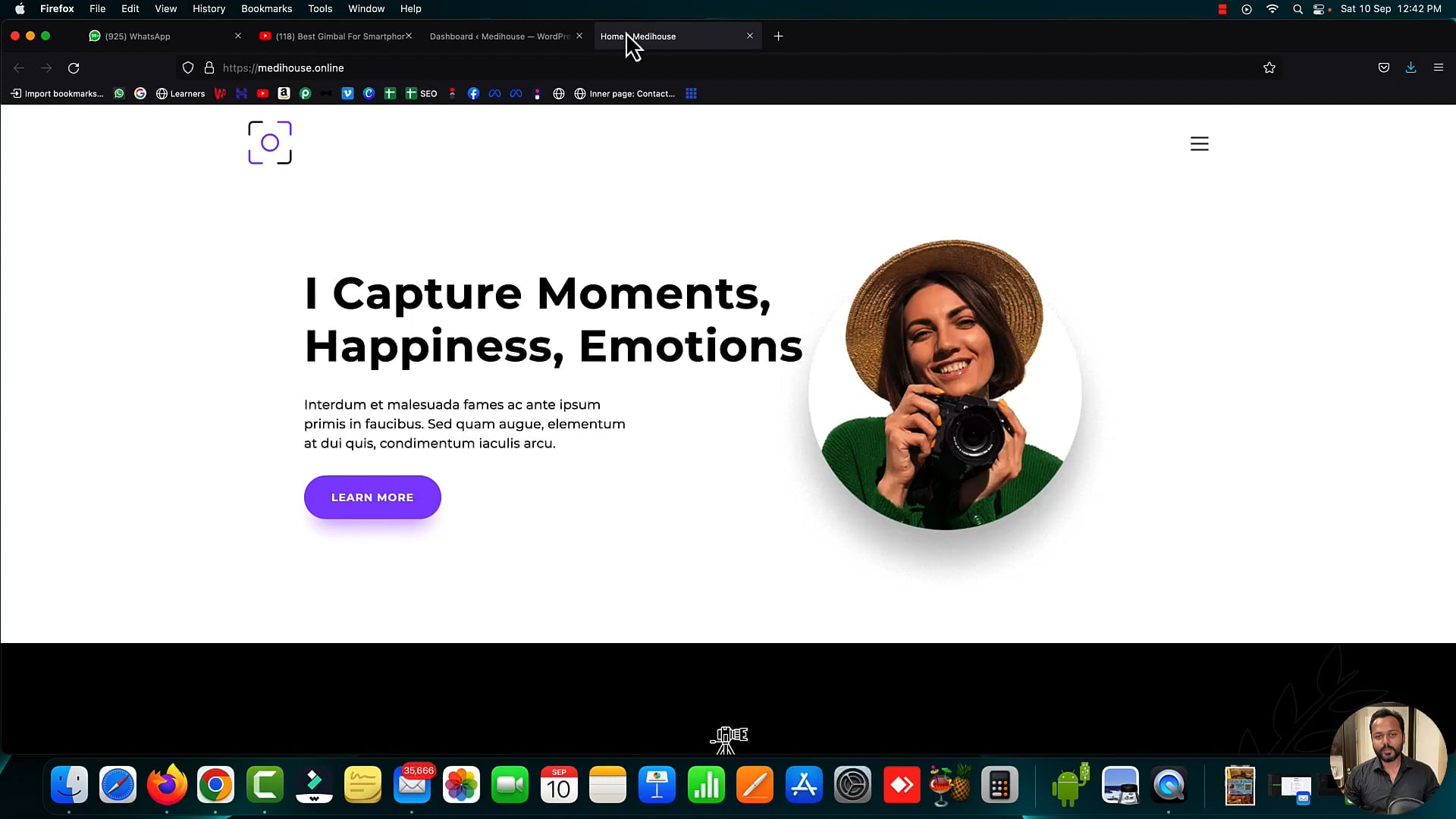Click the woman with camera hero image
This screenshot has height=819, width=1456.
945,385
